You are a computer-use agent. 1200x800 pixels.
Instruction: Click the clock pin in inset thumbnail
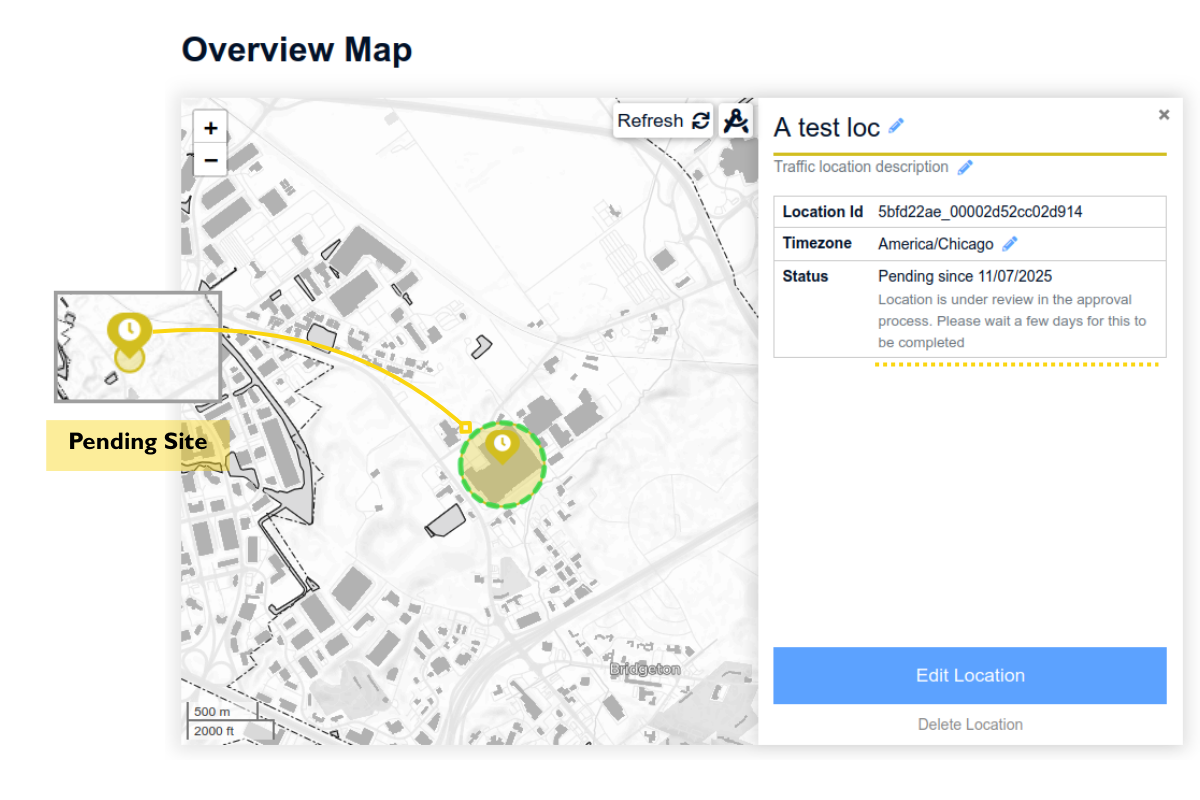pos(128,329)
